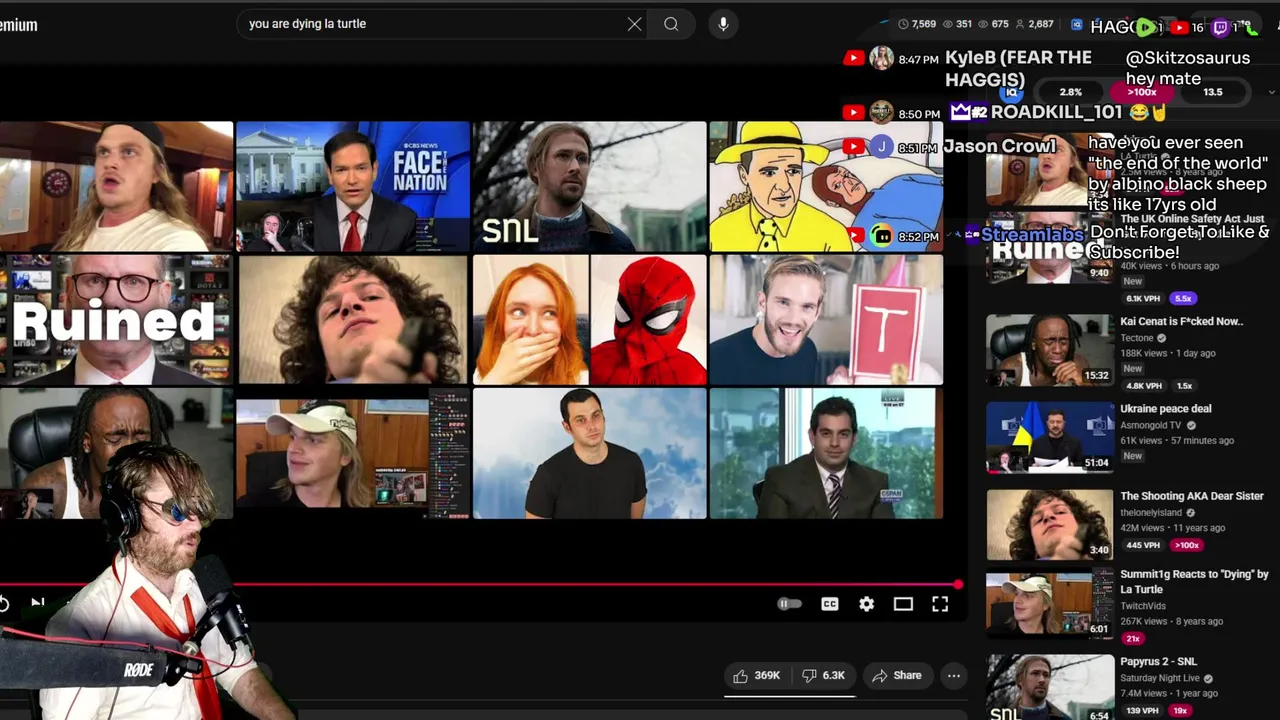The image size is (1280, 720).
Task: Click the '4.8K VPH' badge
Action: pyautogui.click(x=1143, y=385)
